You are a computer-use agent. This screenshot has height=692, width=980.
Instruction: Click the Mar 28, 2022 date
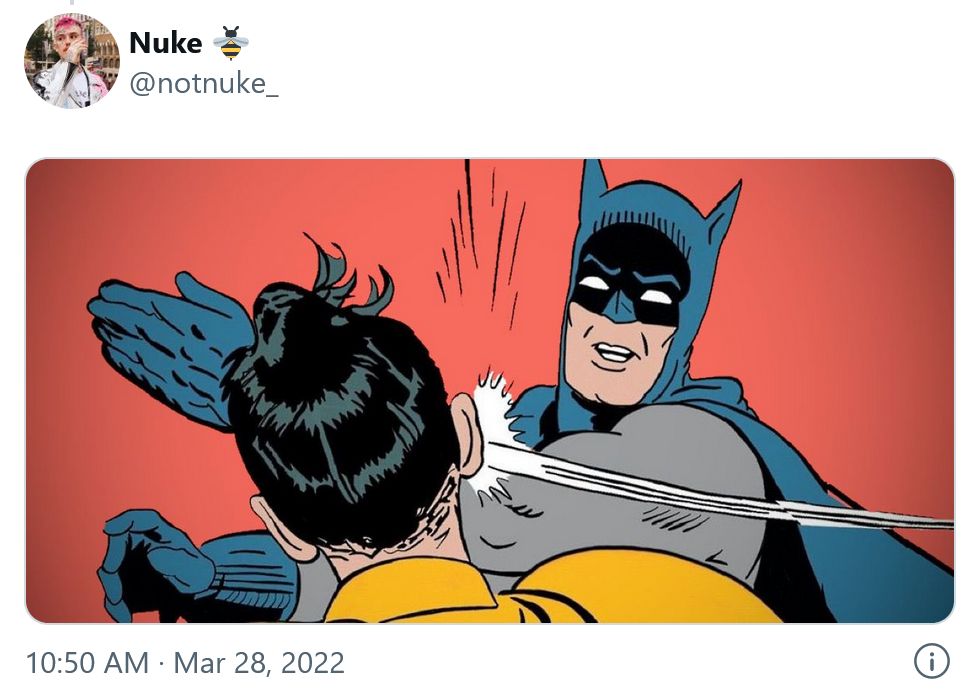259,663
